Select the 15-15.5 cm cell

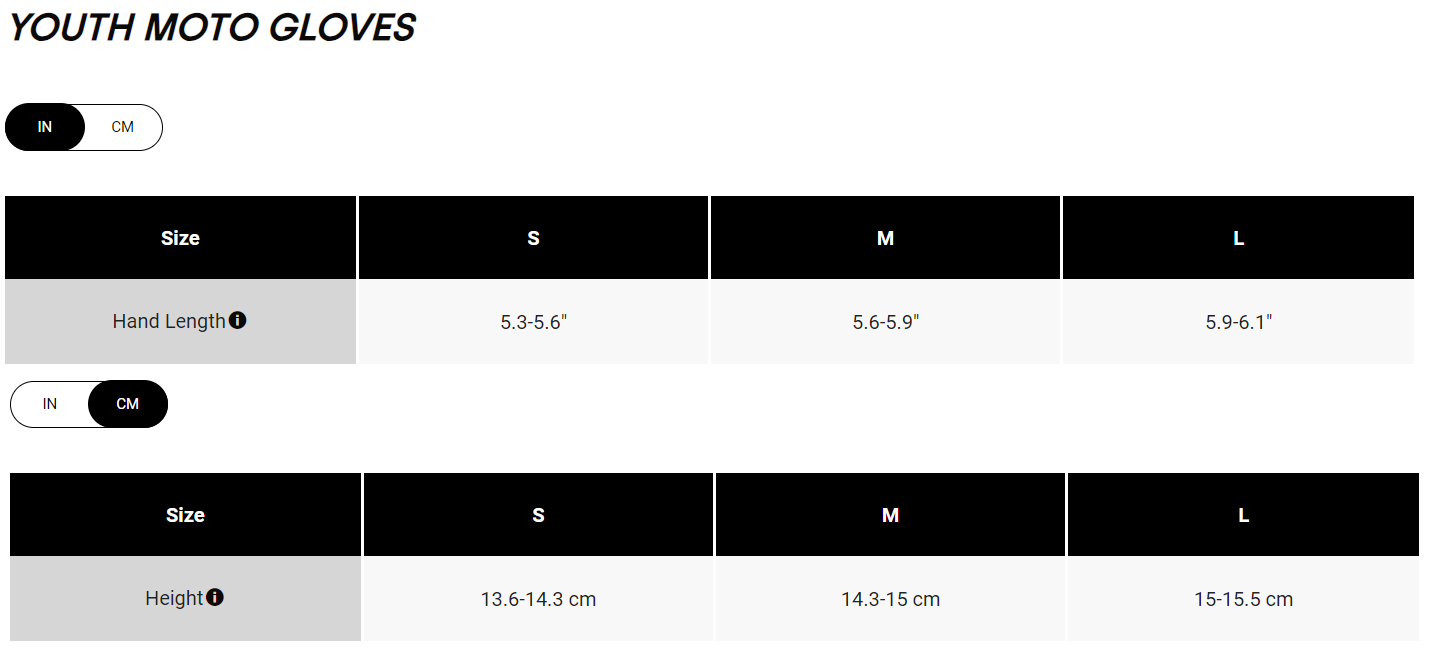point(1243,599)
